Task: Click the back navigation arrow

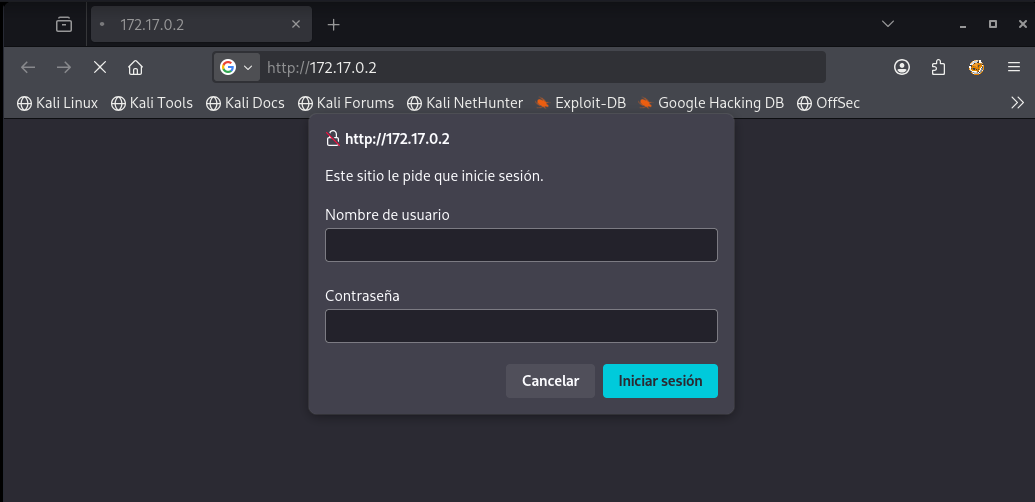Action: tap(28, 67)
